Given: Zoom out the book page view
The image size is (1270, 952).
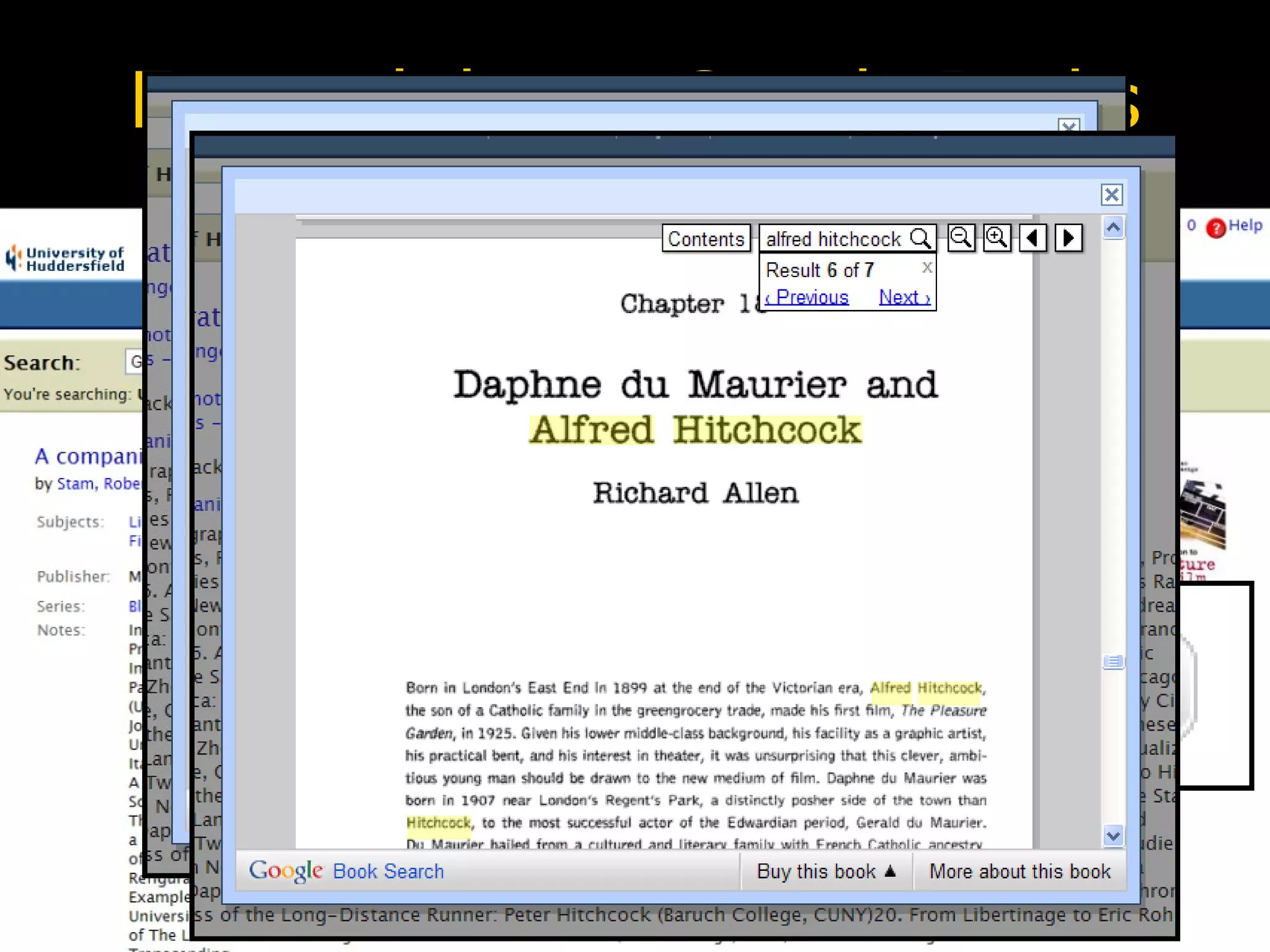Looking at the screenshot, I should click(x=961, y=238).
